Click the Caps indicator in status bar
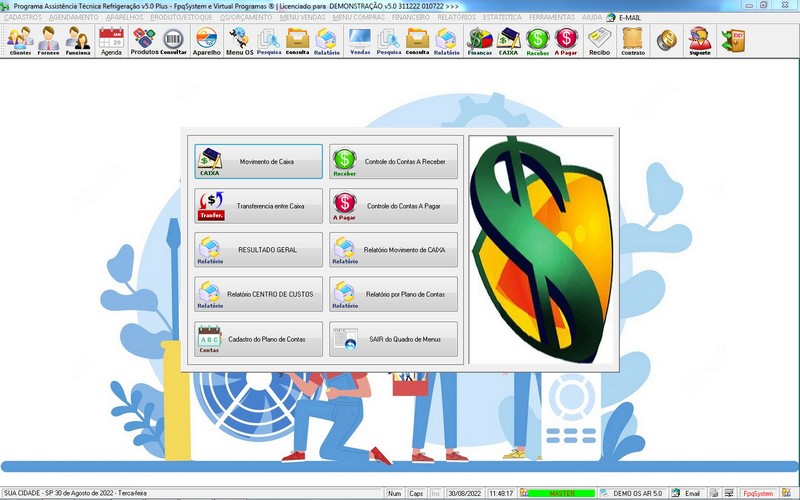Image resolution: width=800 pixels, height=500 pixels. click(416, 493)
